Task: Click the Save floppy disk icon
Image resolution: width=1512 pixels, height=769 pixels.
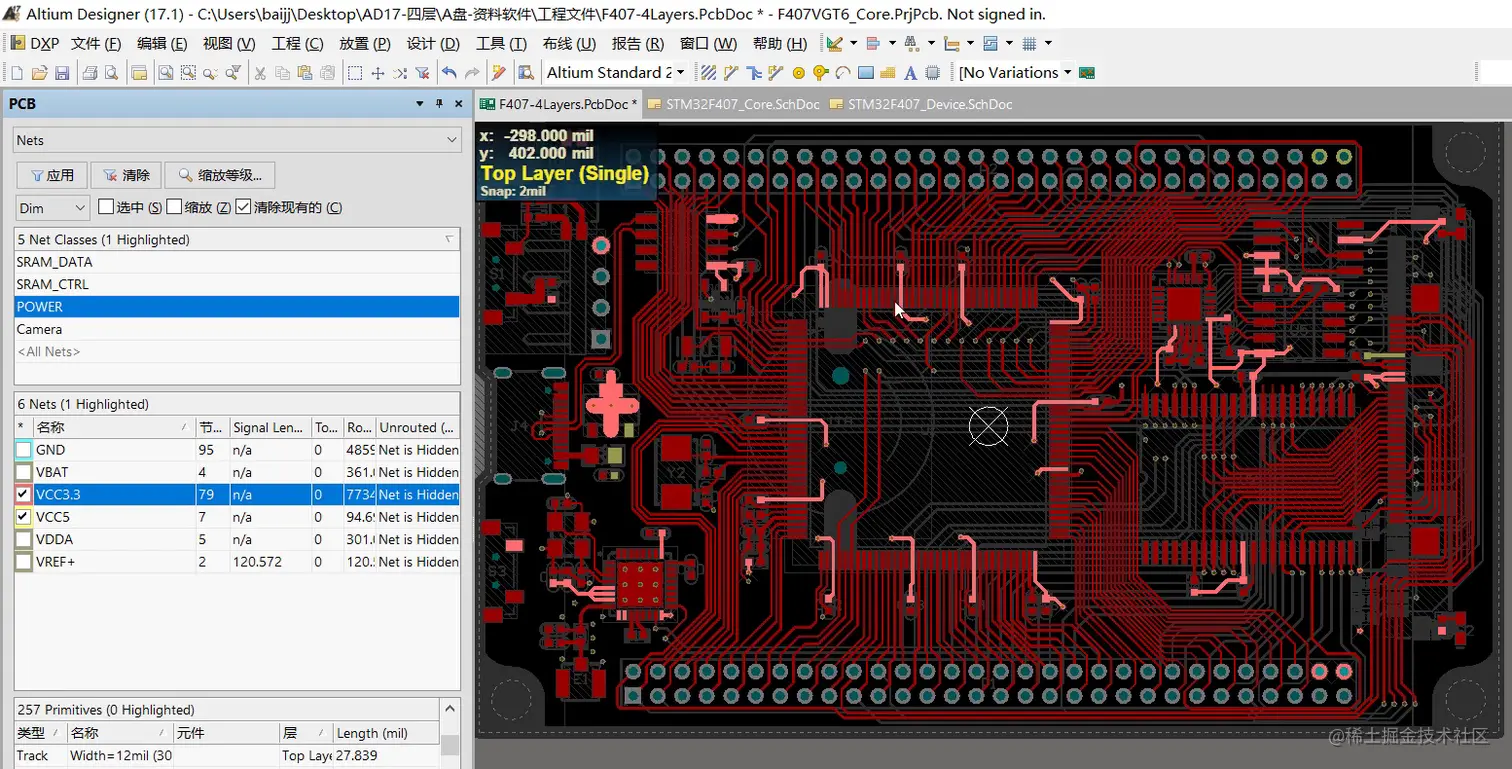Action: click(62, 73)
